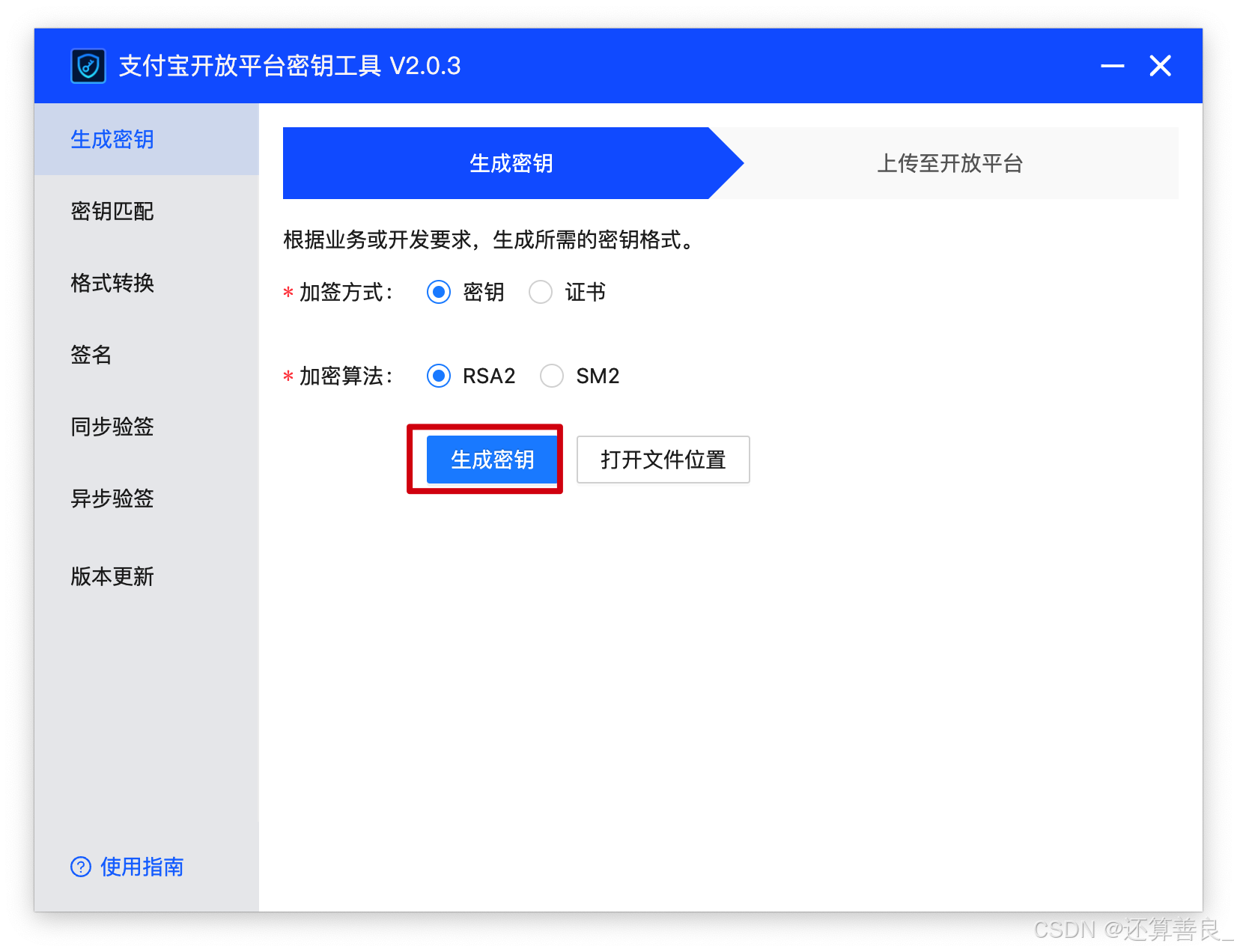This screenshot has width=1237, height=952.
Task: Open 同步验签 sidebar item
Action: click(147, 427)
